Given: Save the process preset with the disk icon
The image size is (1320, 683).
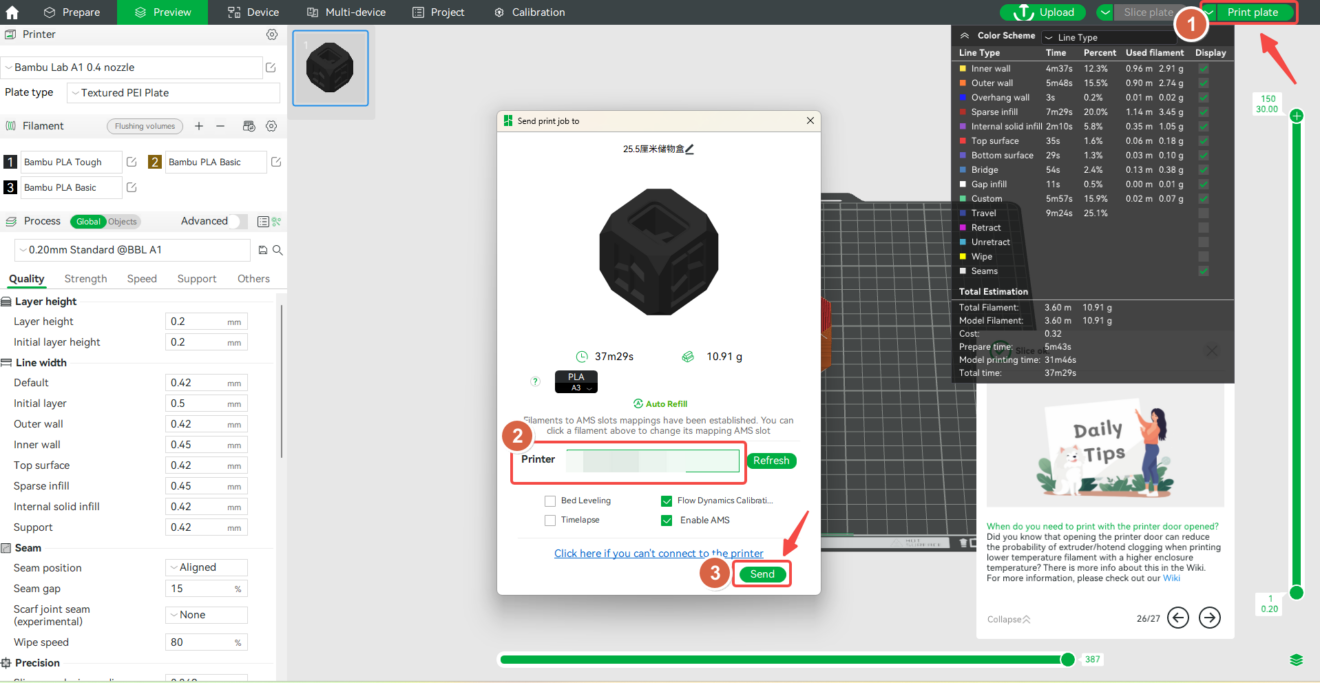Looking at the screenshot, I should point(263,249).
